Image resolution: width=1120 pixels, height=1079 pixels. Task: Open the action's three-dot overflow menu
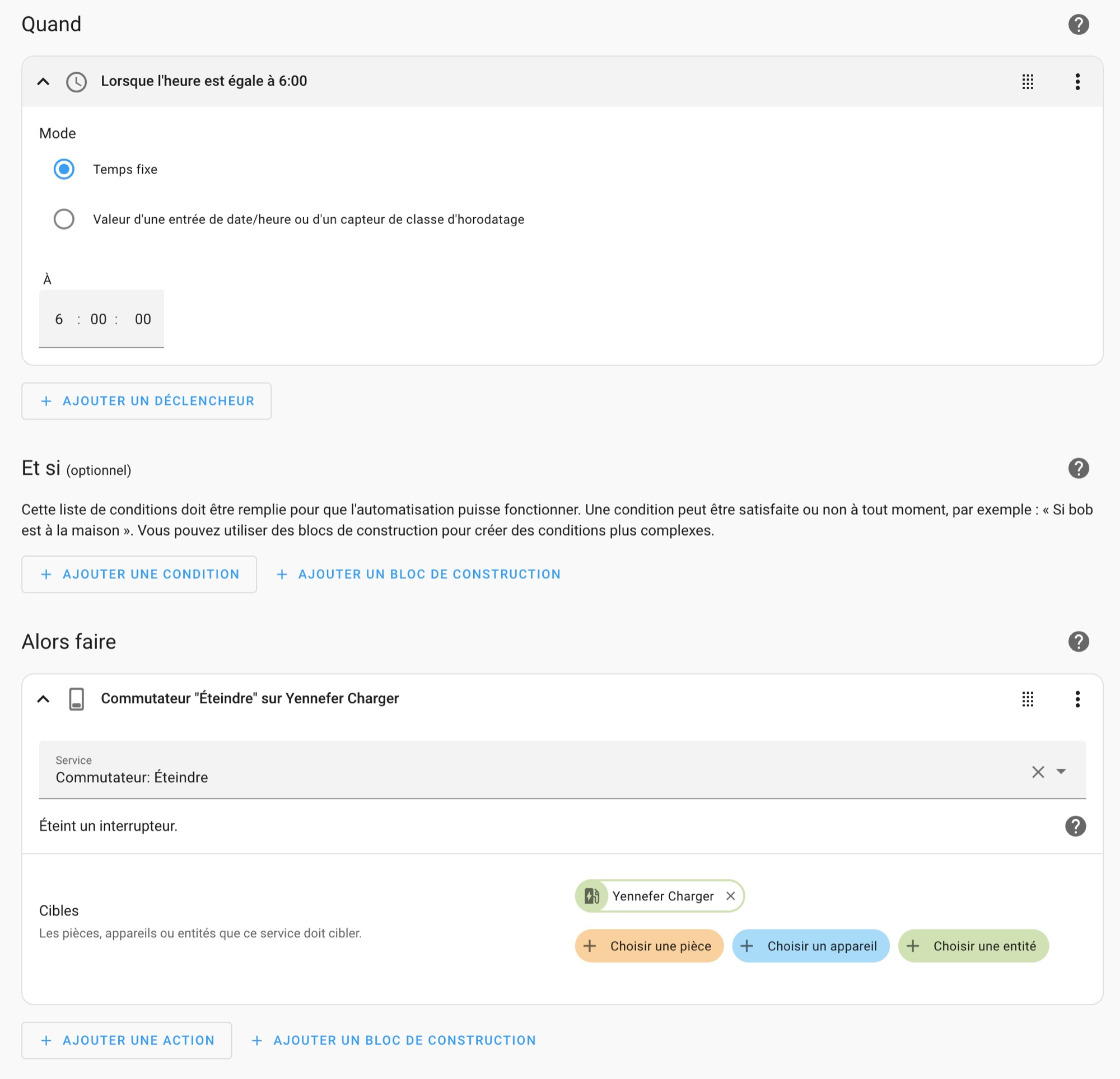(x=1077, y=698)
